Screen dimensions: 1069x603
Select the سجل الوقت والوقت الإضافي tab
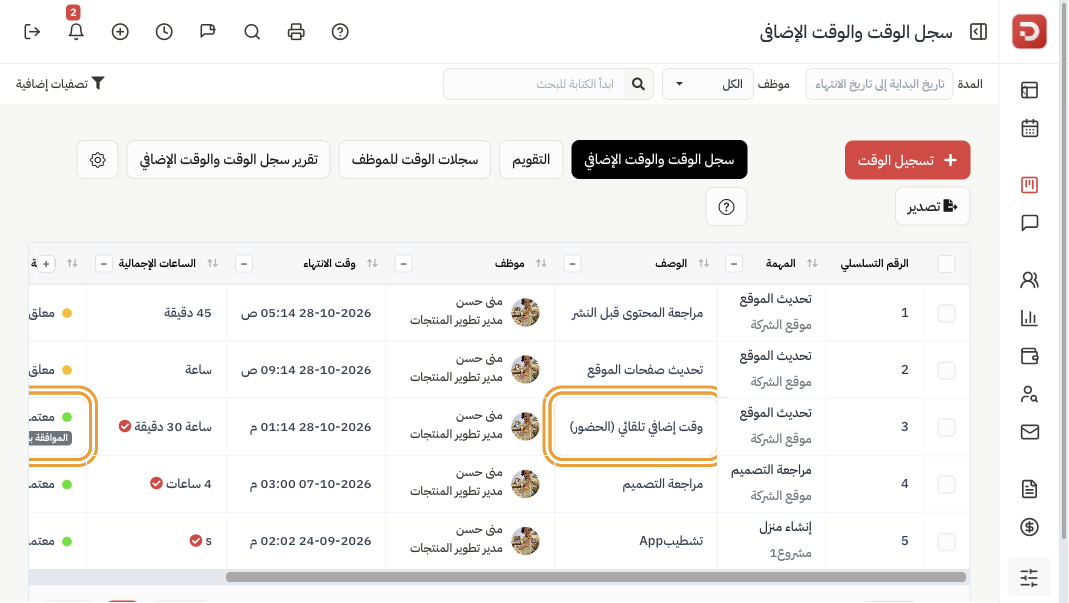tap(659, 160)
